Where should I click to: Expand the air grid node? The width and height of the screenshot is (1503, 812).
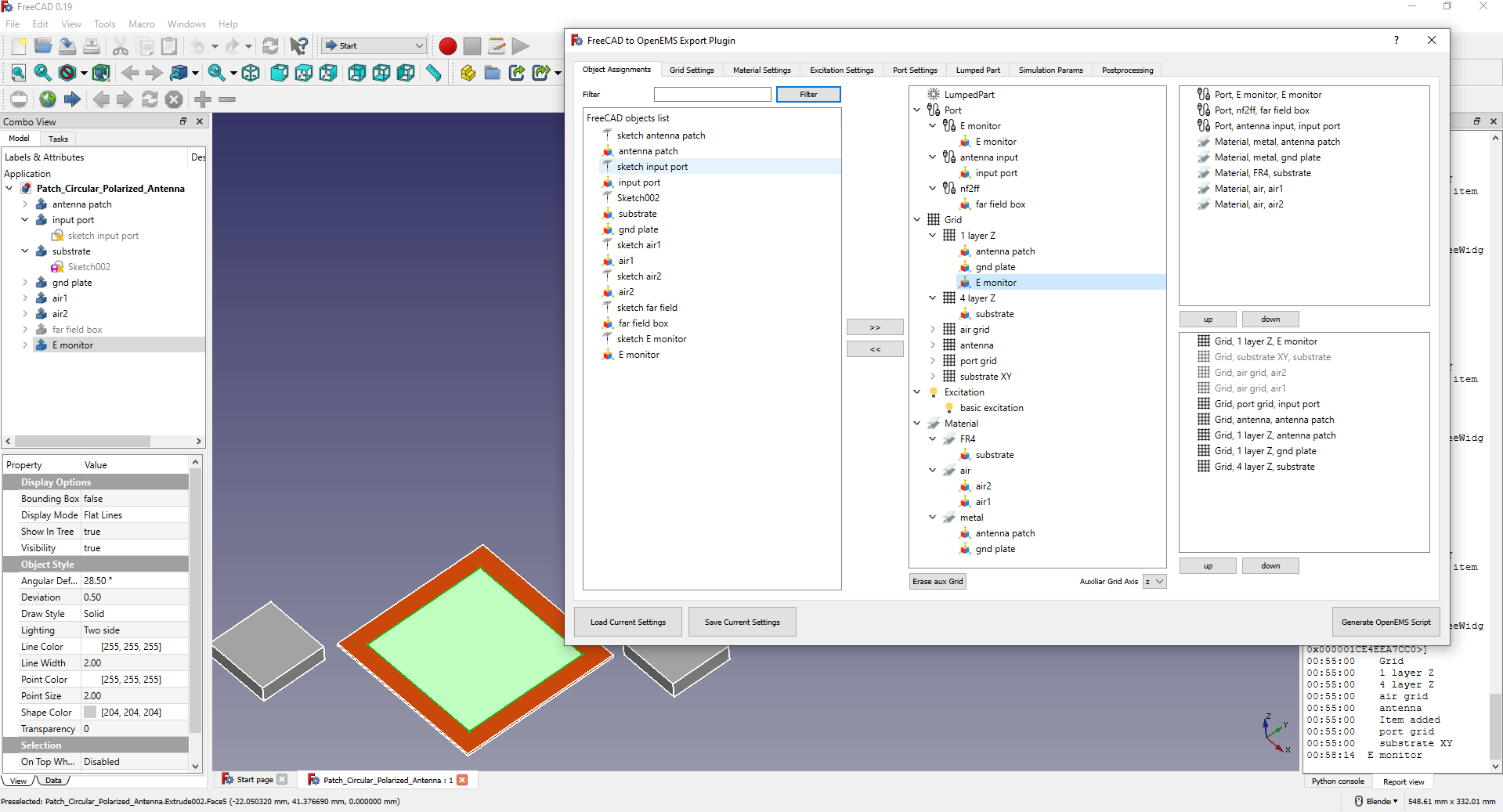933,330
